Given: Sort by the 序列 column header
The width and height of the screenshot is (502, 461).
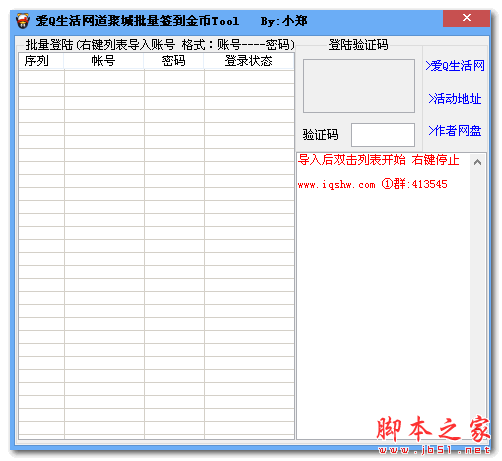Looking at the screenshot, I should [x=41, y=61].
